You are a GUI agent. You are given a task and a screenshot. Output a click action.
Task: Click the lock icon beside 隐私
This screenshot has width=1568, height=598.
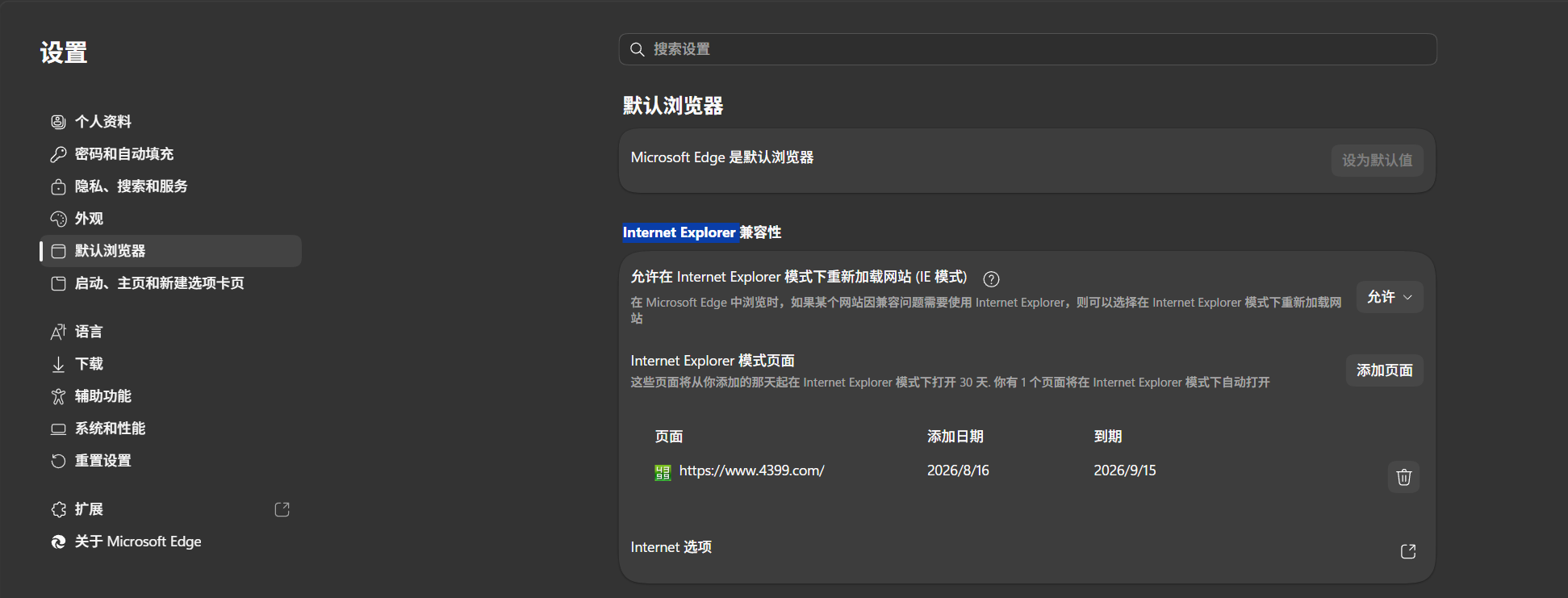pos(58,186)
